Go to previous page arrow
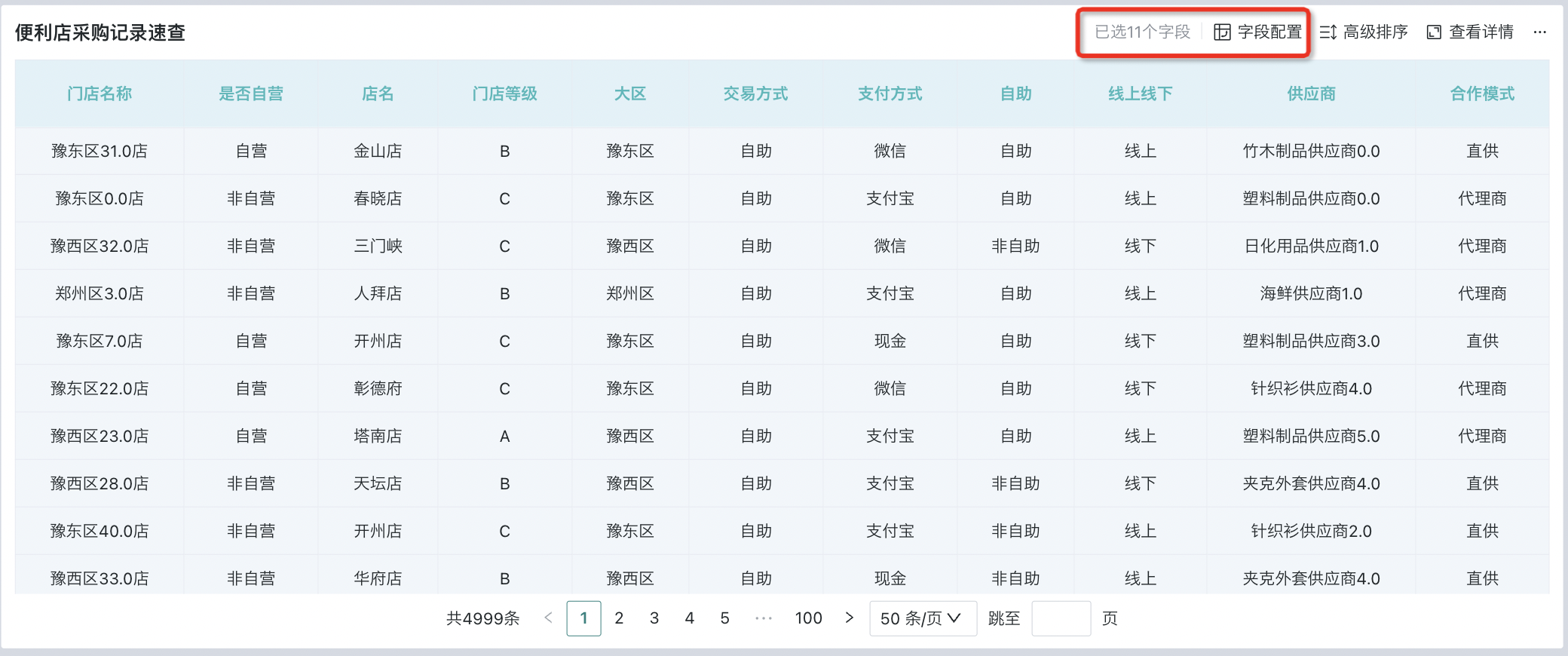 [548, 618]
